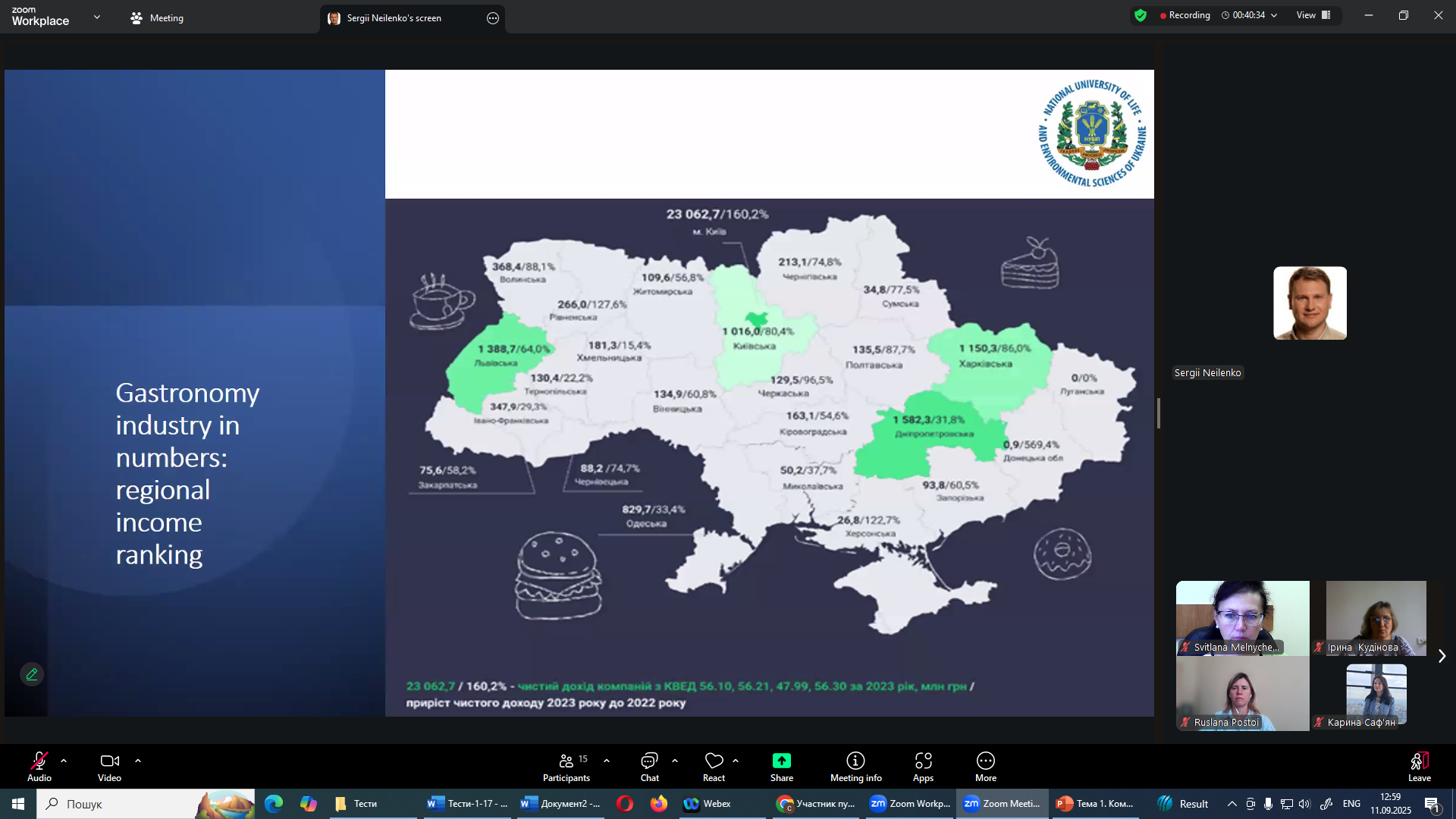
Task: Click the annotate pencil icon
Action: pyautogui.click(x=32, y=674)
